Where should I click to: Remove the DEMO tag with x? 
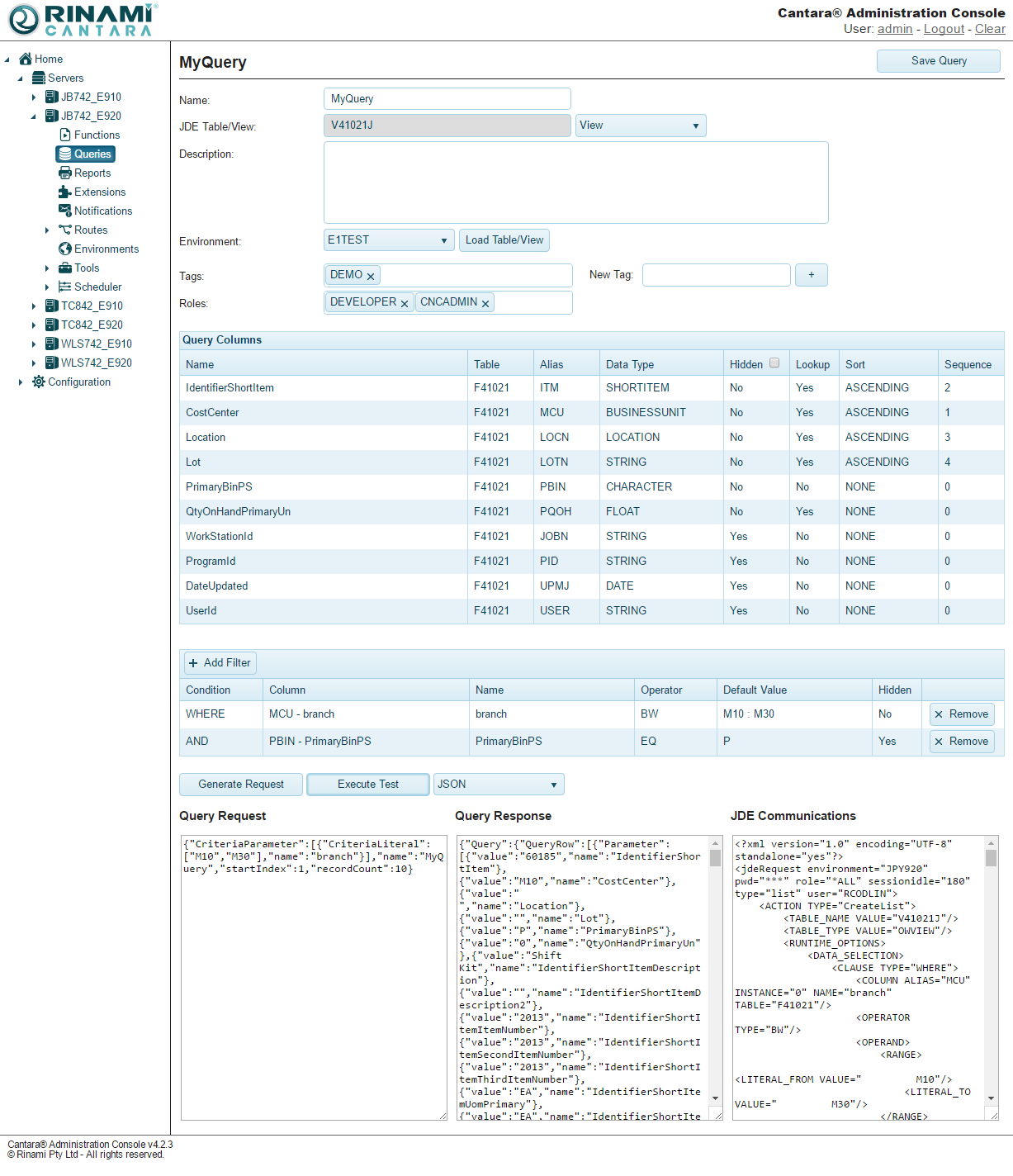coord(371,276)
